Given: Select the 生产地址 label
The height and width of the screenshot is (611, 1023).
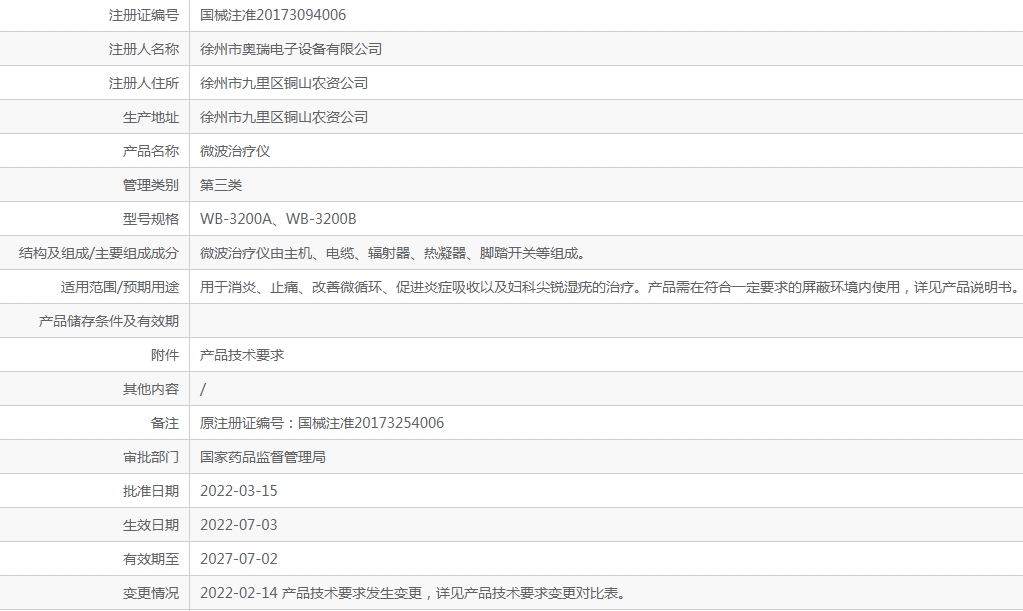Looking at the screenshot, I should [151, 117].
